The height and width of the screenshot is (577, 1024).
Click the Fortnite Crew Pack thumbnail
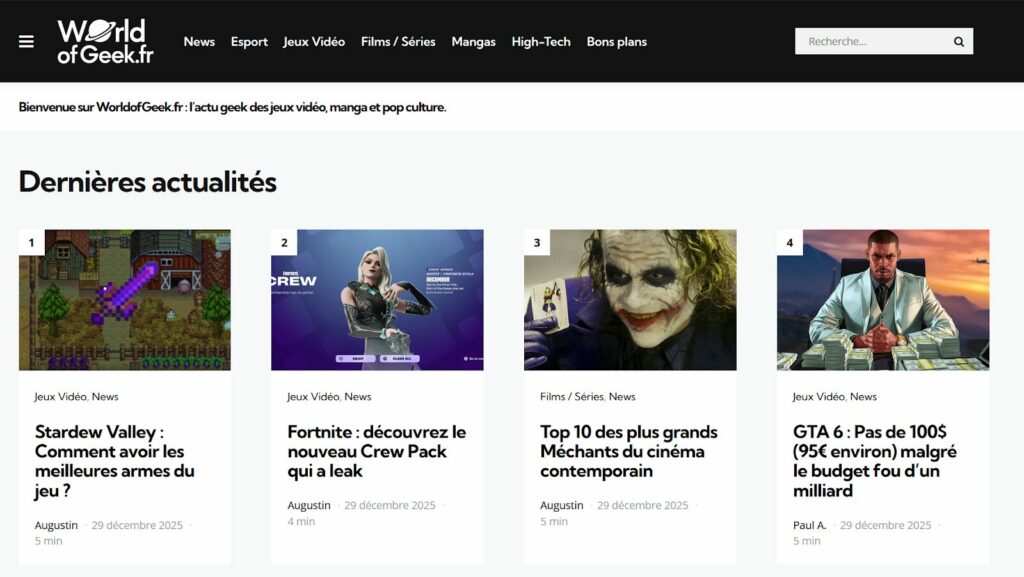click(377, 300)
